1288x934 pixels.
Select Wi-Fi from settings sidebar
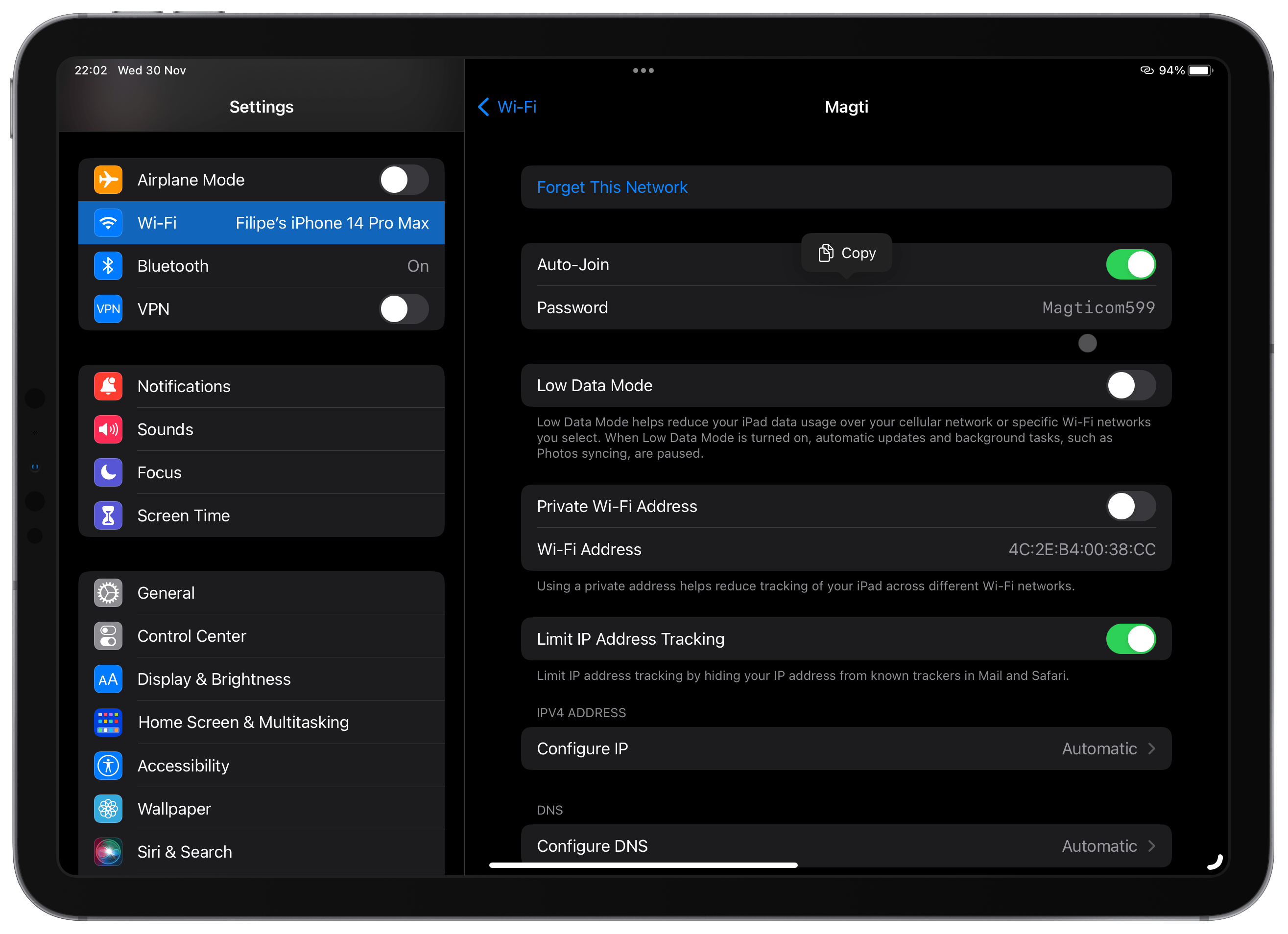click(264, 222)
